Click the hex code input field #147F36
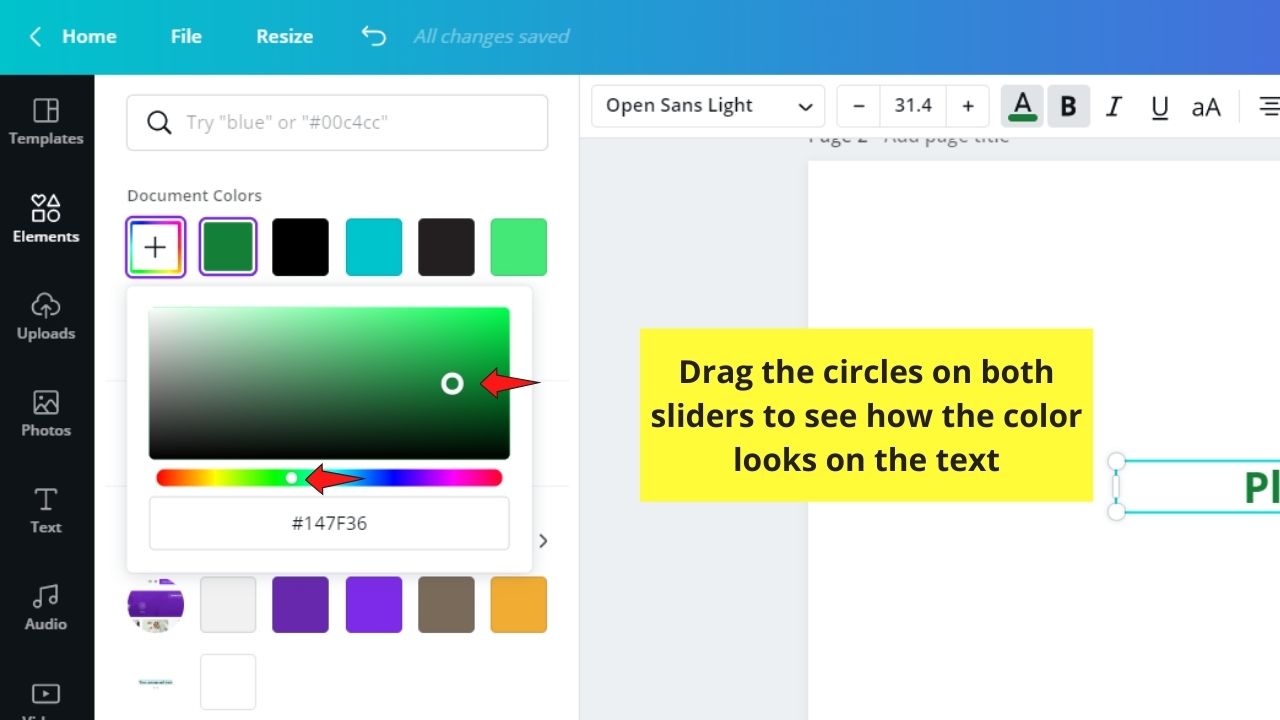Screen dimensions: 1280x720 tap(329, 522)
